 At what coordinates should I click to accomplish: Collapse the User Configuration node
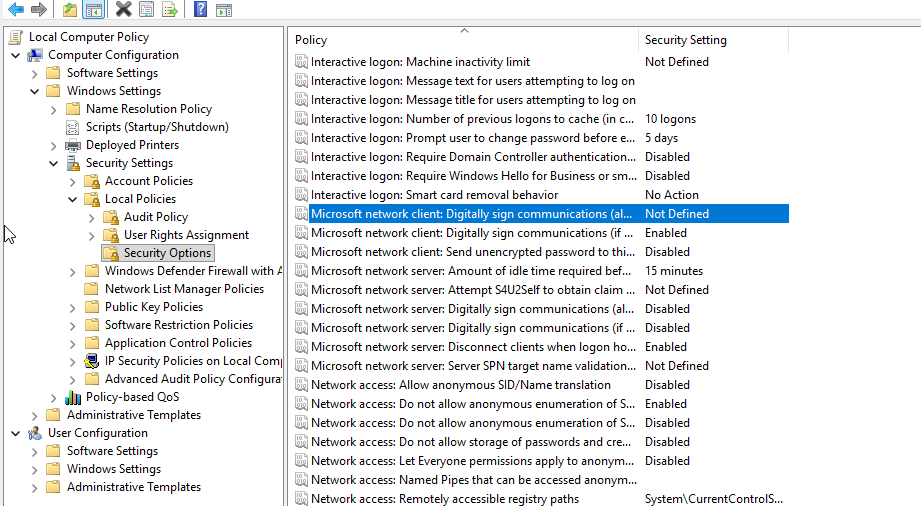16,434
